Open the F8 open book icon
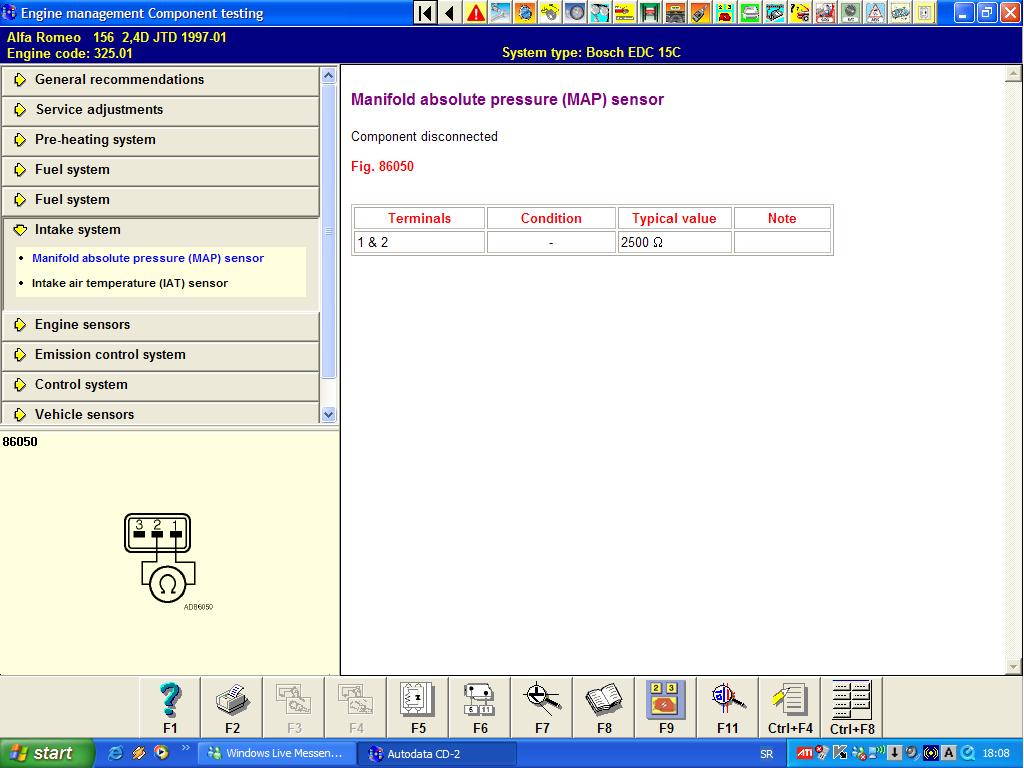Image resolution: width=1024 pixels, height=768 pixels. click(604, 708)
